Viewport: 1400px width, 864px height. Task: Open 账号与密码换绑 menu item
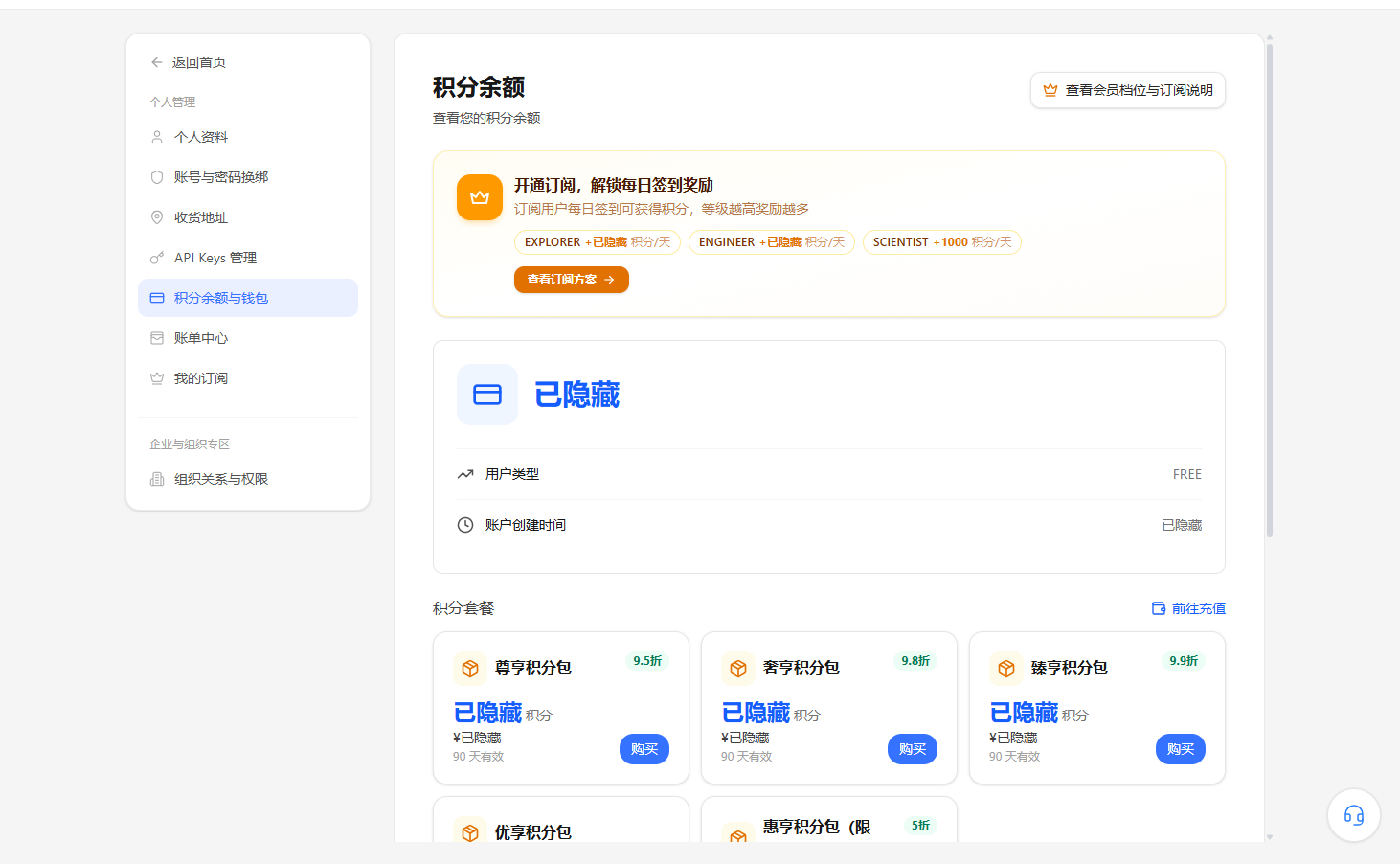(248, 177)
